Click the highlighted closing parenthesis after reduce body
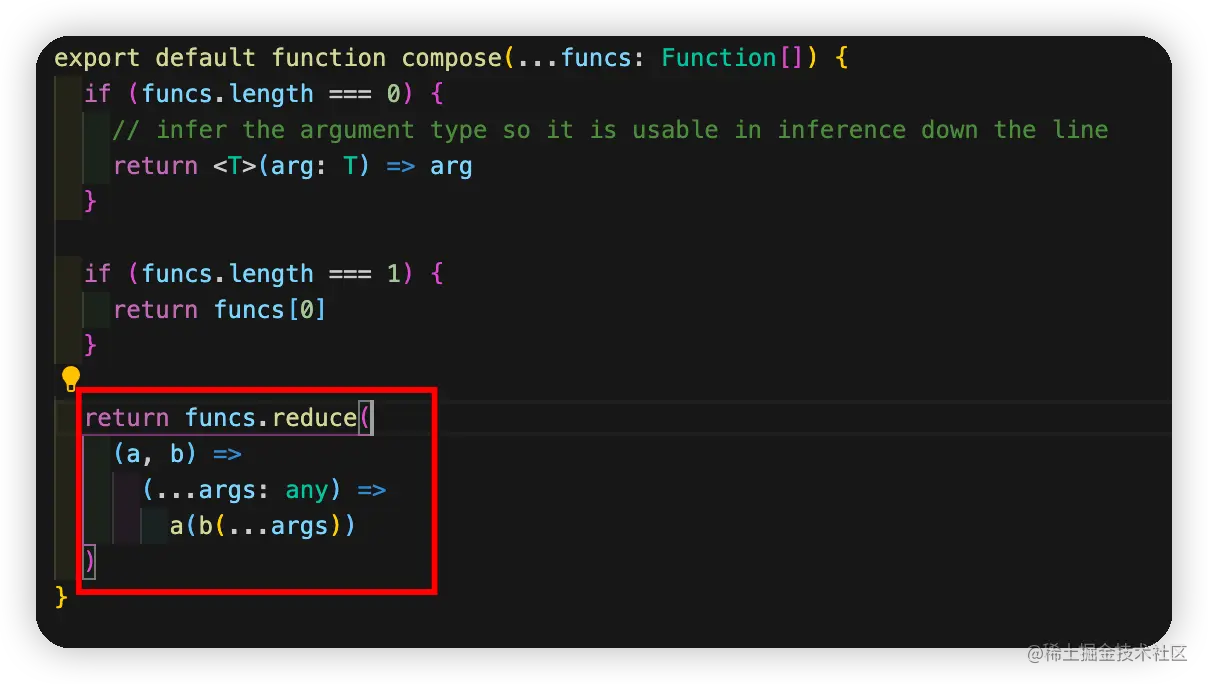The height and width of the screenshot is (684, 1208). (90, 561)
